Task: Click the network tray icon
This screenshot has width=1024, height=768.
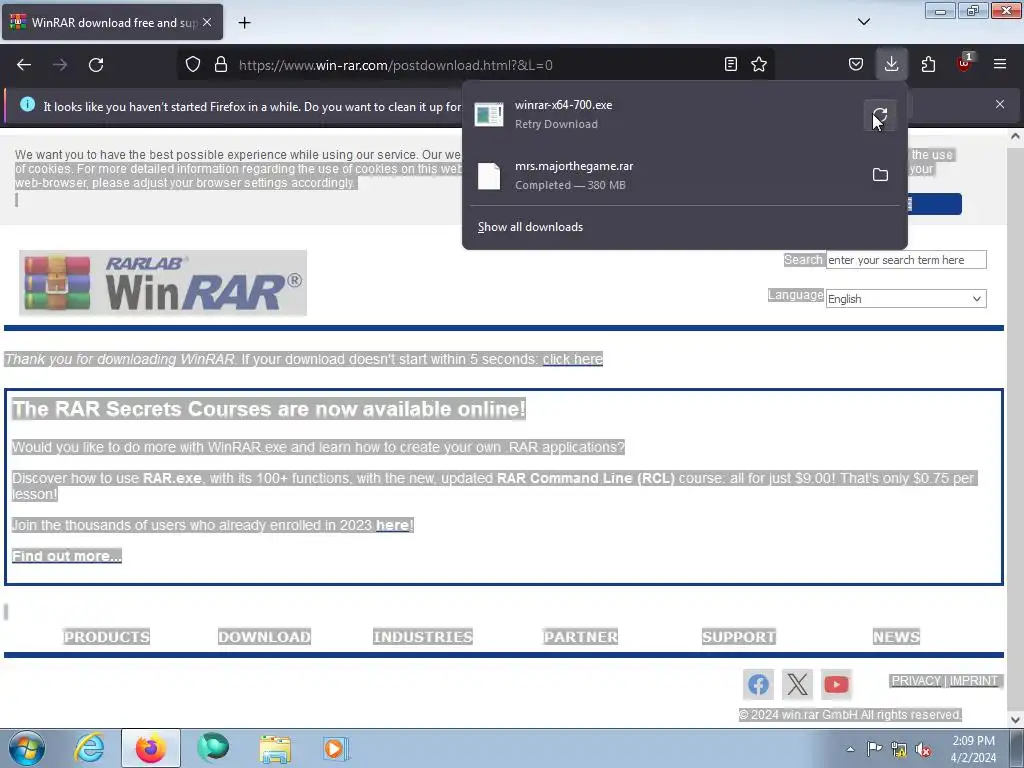Action: 899,749
